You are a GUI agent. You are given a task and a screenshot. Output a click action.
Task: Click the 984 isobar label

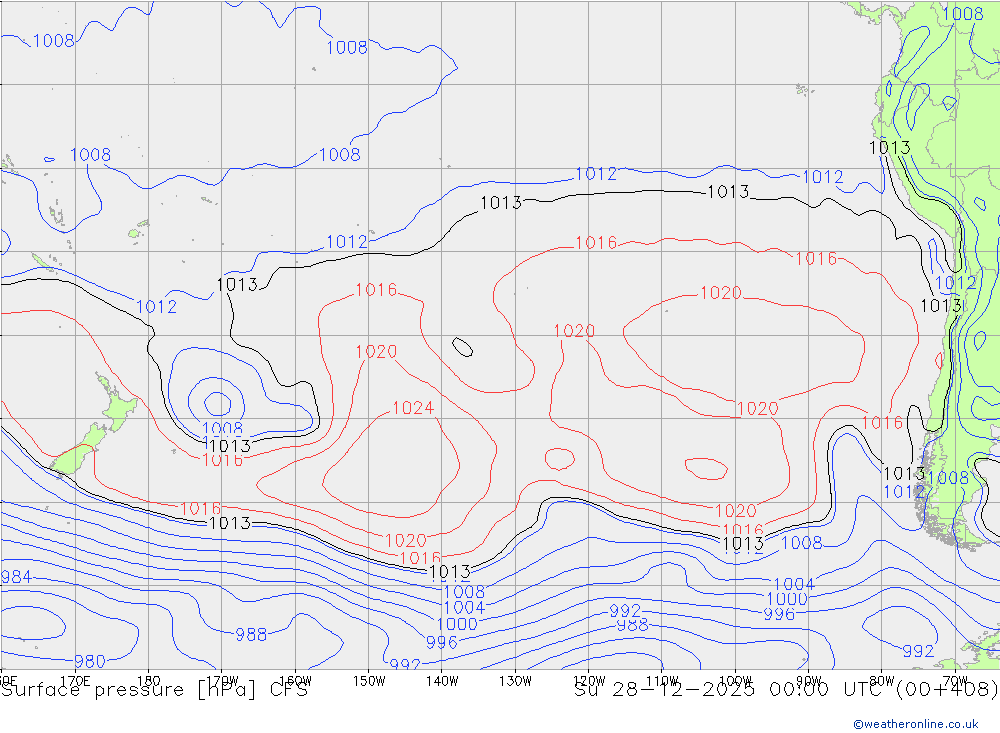click(x=16, y=577)
